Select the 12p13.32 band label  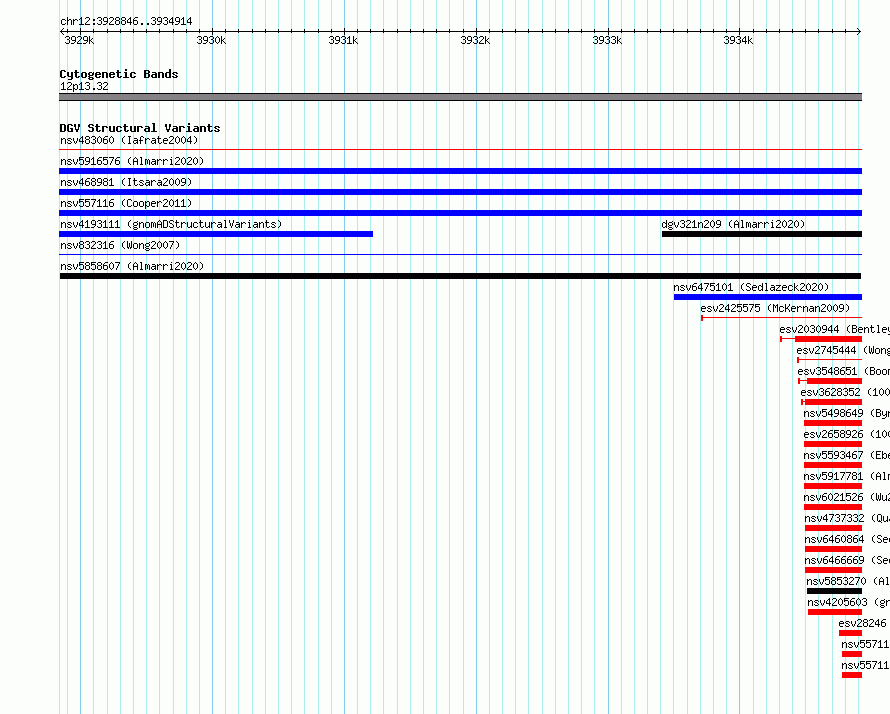pyautogui.click(x=84, y=86)
